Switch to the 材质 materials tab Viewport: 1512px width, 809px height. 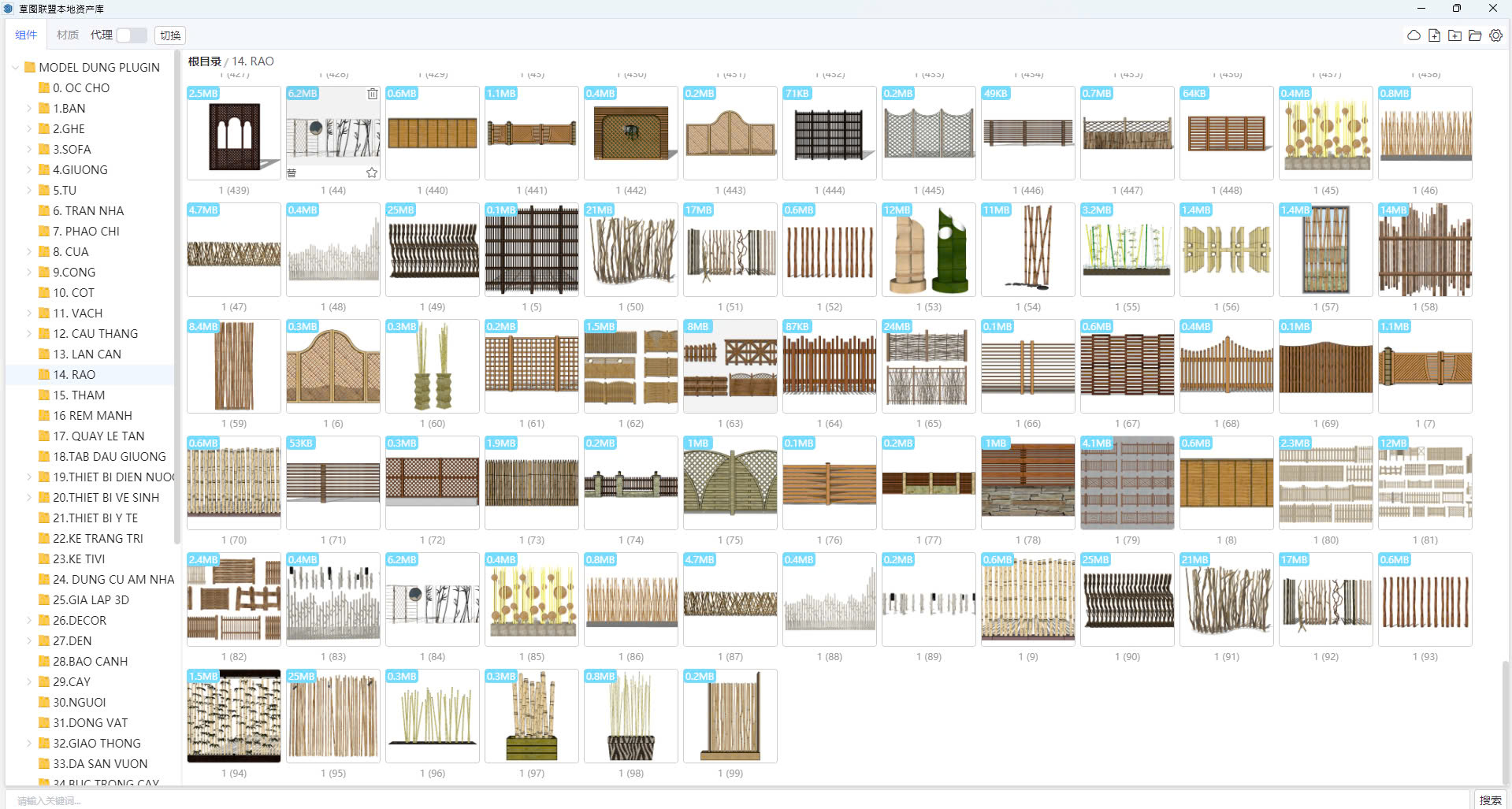pyautogui.click(x=68, y=35)
